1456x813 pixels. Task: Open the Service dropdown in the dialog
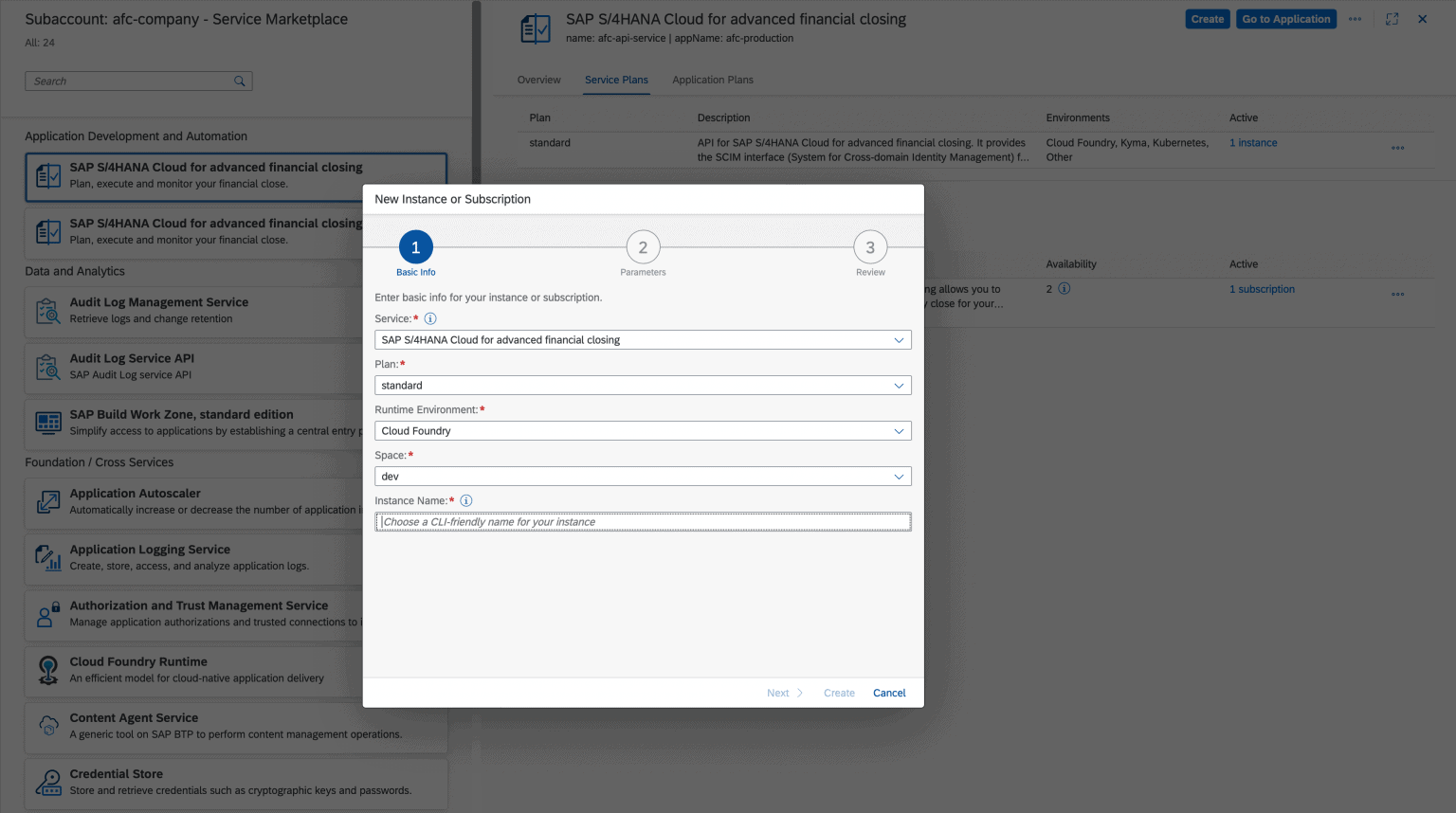point(899,339)
